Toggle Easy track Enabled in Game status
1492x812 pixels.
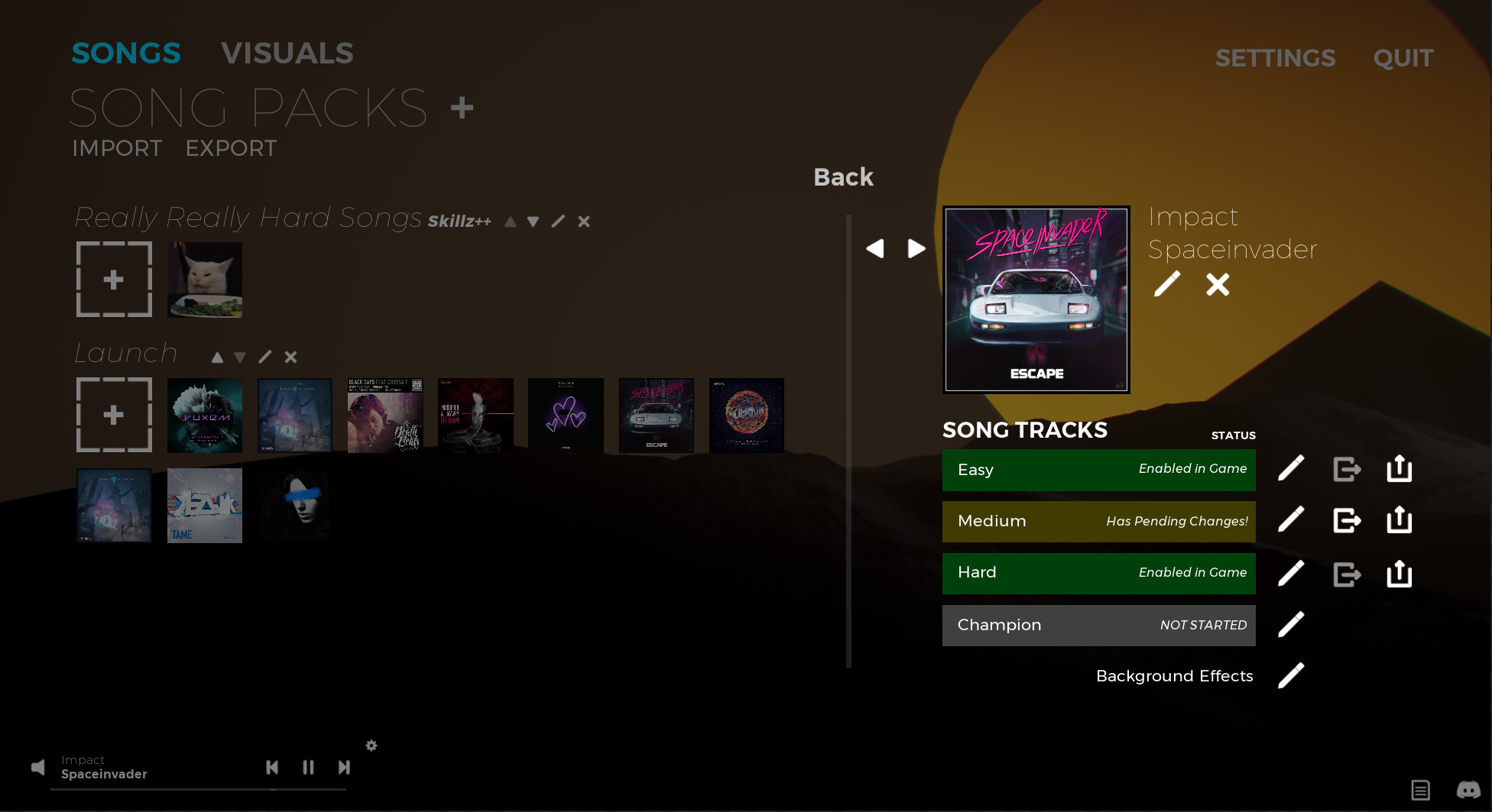[x=1098, y=470]
